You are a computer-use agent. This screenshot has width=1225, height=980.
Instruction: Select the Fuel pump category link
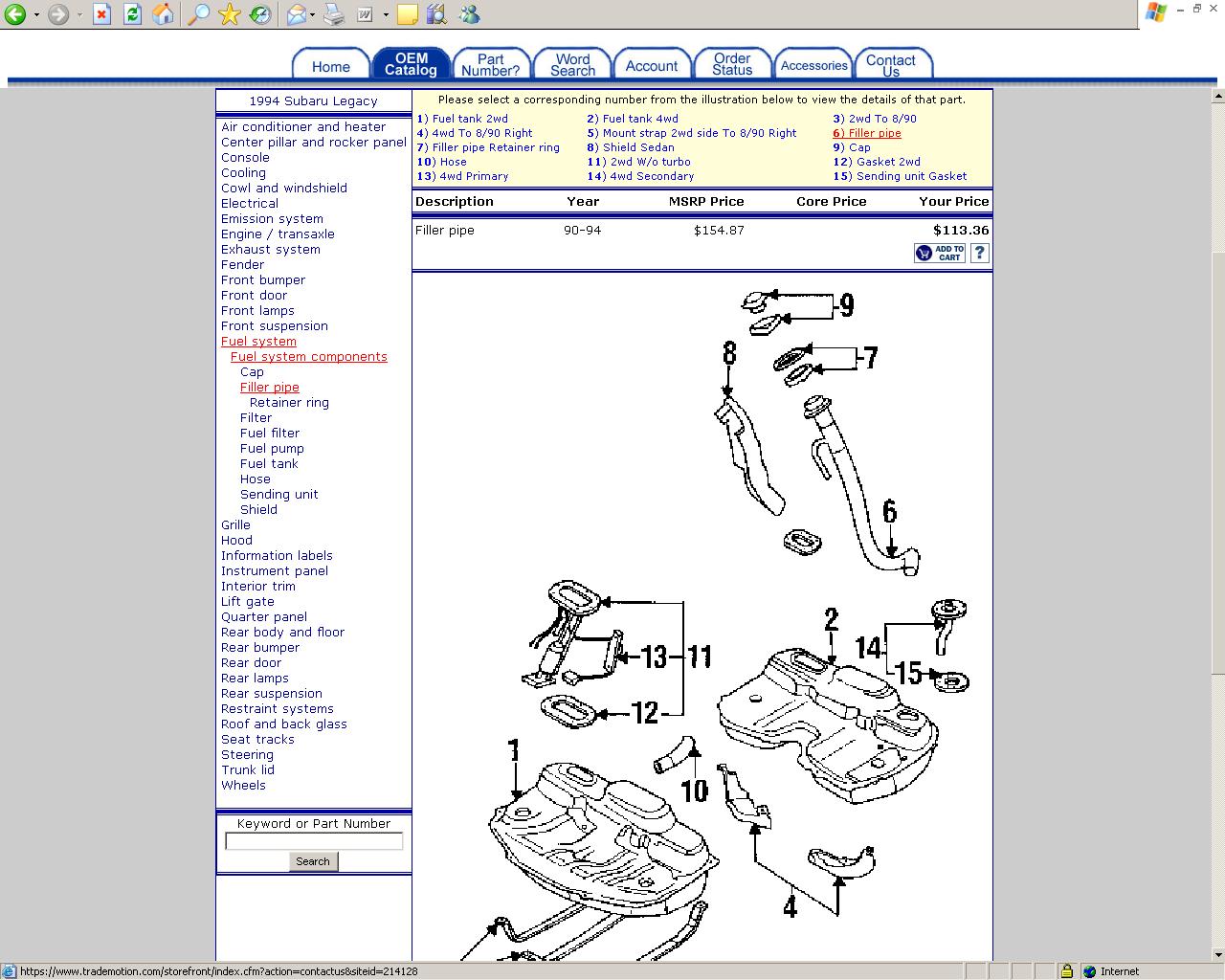[272, 448]
